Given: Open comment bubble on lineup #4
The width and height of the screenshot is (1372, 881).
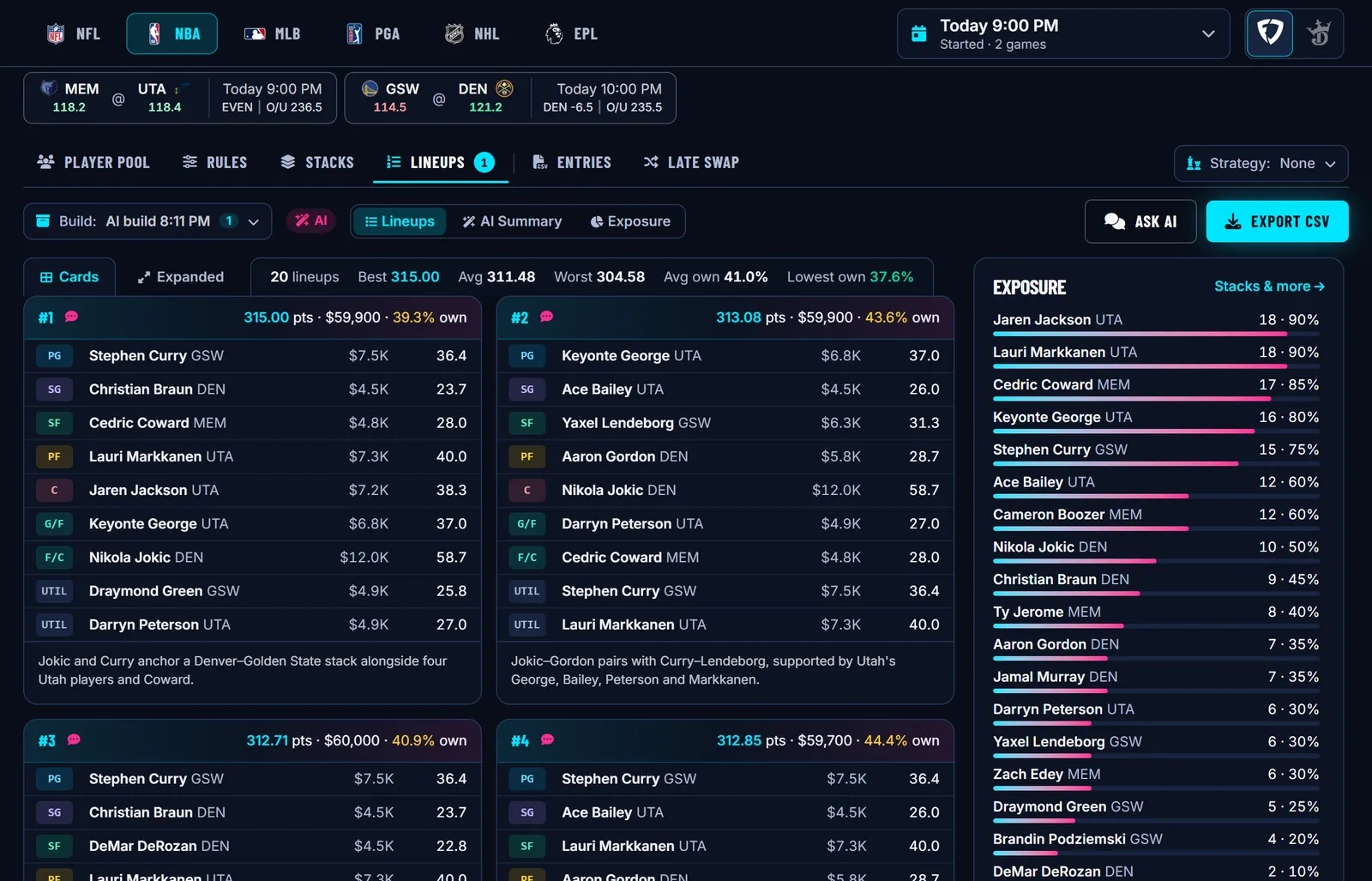Looking at the screenshot, I should point(547,739).
